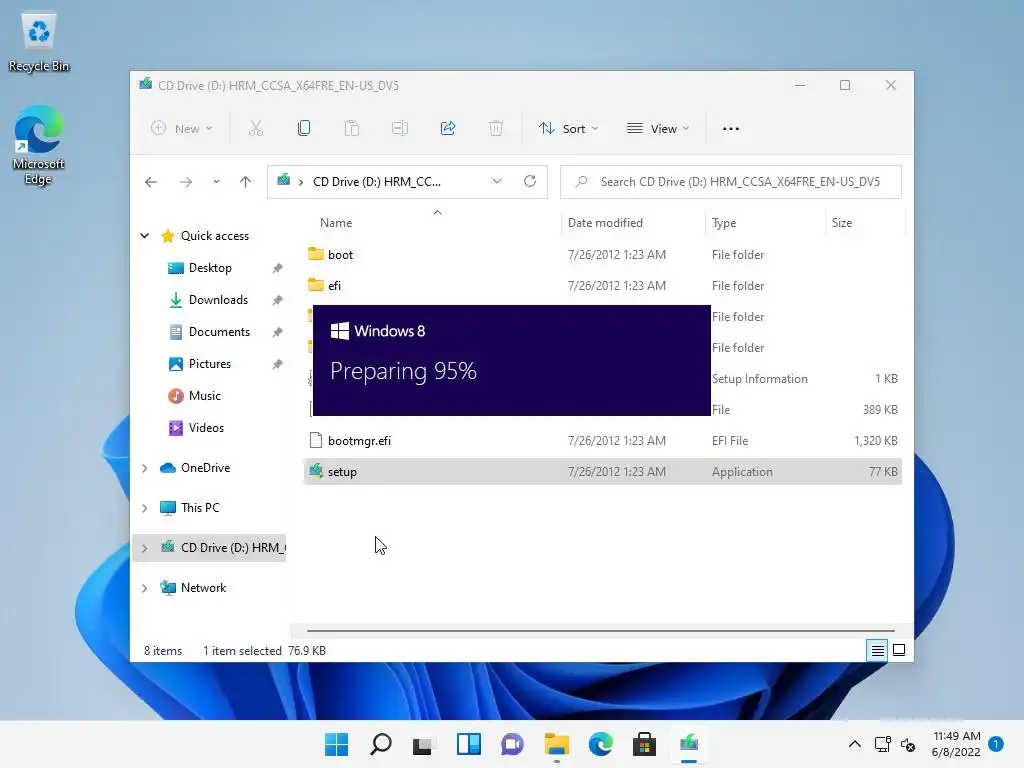This screenshot has height=768, width=1024.
Task: Select Downloads in Quick access
Action: [218, 300]
